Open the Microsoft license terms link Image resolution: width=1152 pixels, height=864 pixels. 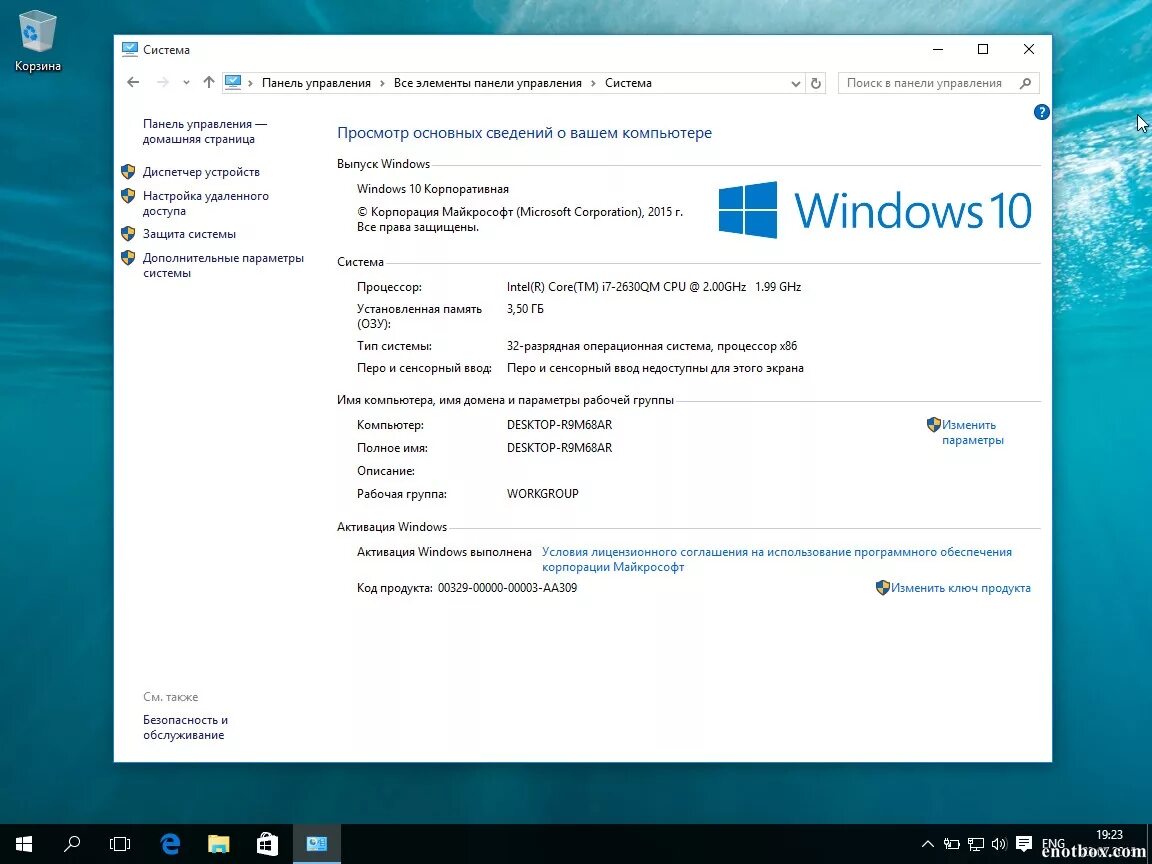tap(777, 559)
